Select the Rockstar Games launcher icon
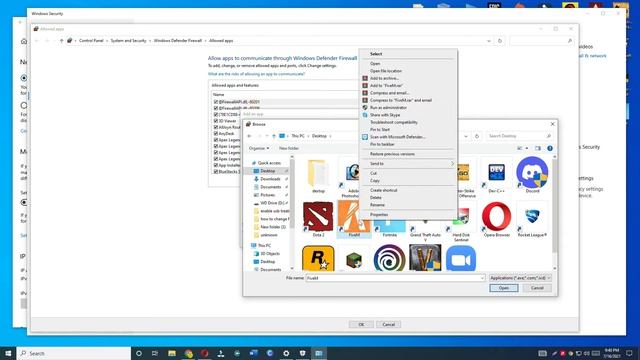Screen dimensions: 640x360 coord(318,258)
